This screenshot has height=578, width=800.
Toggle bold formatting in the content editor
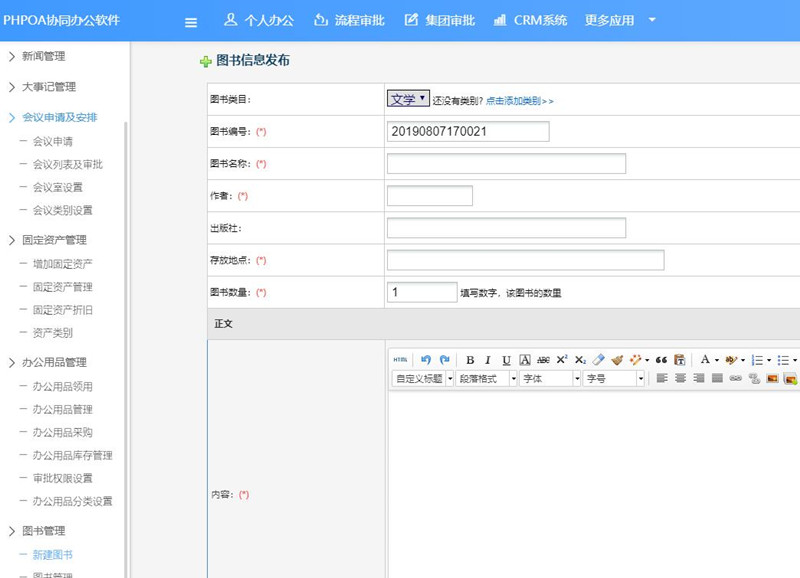(x=468, y=357)
